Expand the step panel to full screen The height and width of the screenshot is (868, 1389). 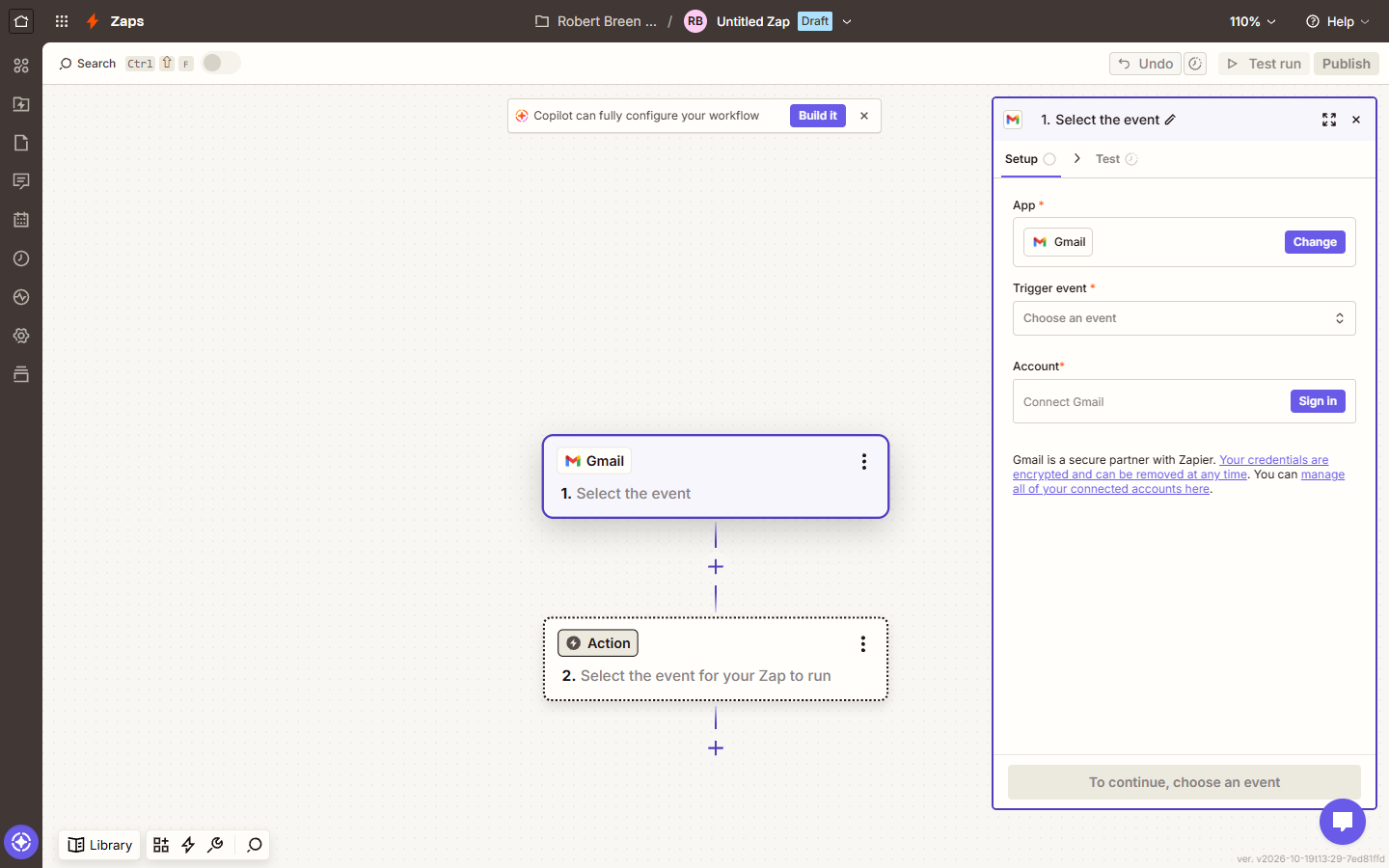pyautogui.click(x=1329, y=120)
